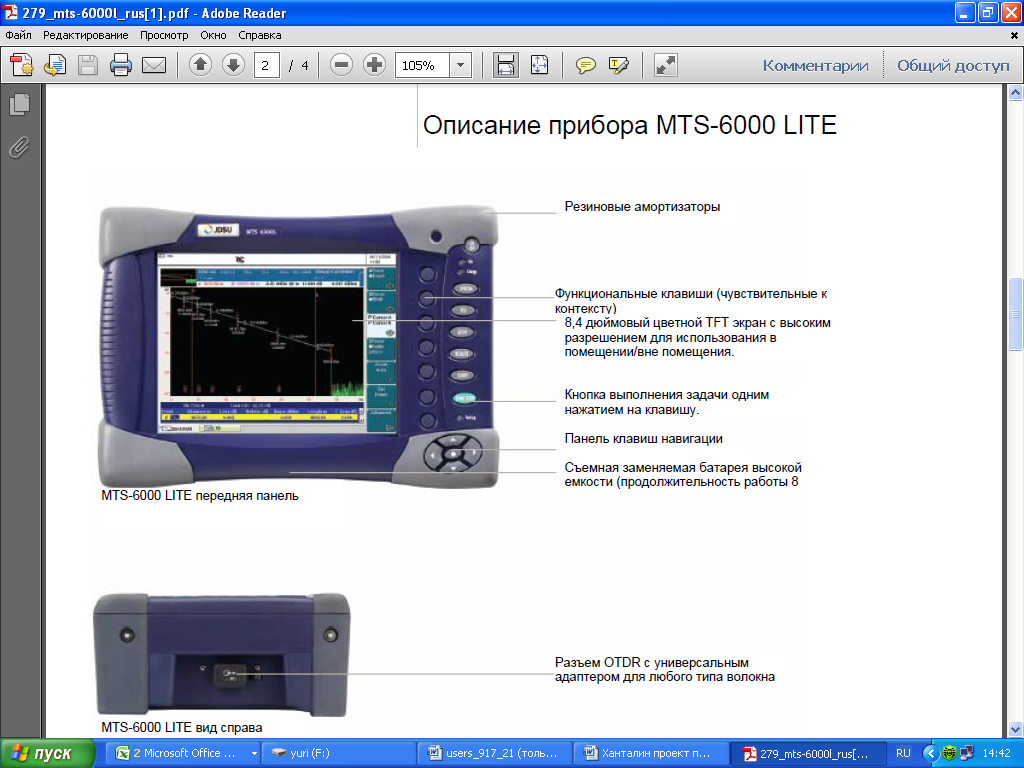The image size is (1024, 768).
Task: Click the total page count 4
Action: pyautogui.click(x=304, y=65)
